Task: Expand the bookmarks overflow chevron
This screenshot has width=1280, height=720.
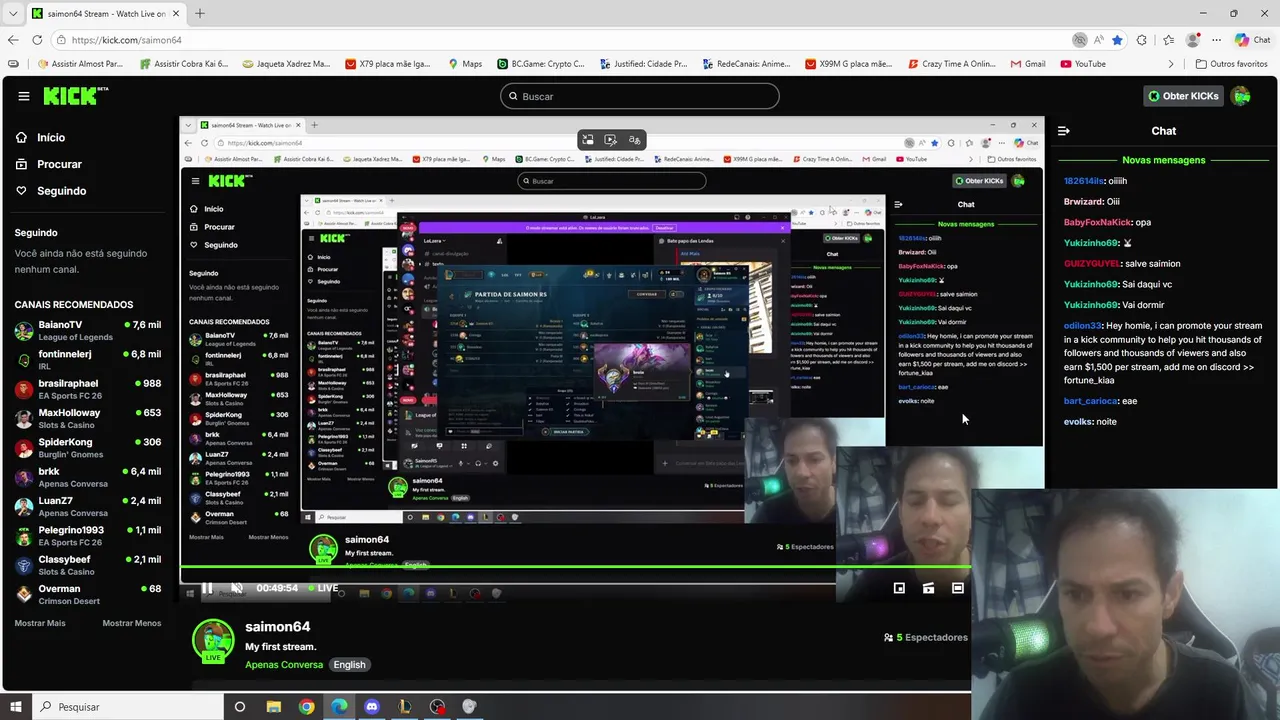Action: pos(1171,64)
